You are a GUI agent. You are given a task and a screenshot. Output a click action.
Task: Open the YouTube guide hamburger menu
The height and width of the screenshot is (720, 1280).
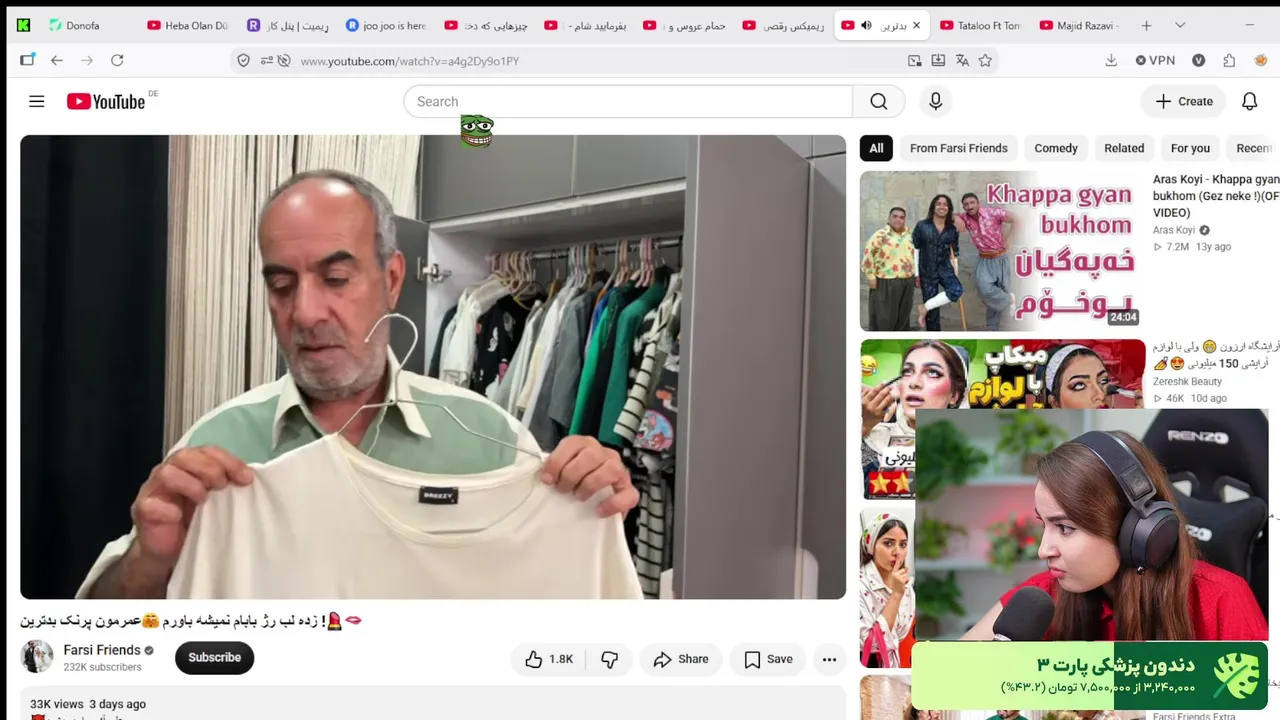pyautogui.click(x=37, y=101)
